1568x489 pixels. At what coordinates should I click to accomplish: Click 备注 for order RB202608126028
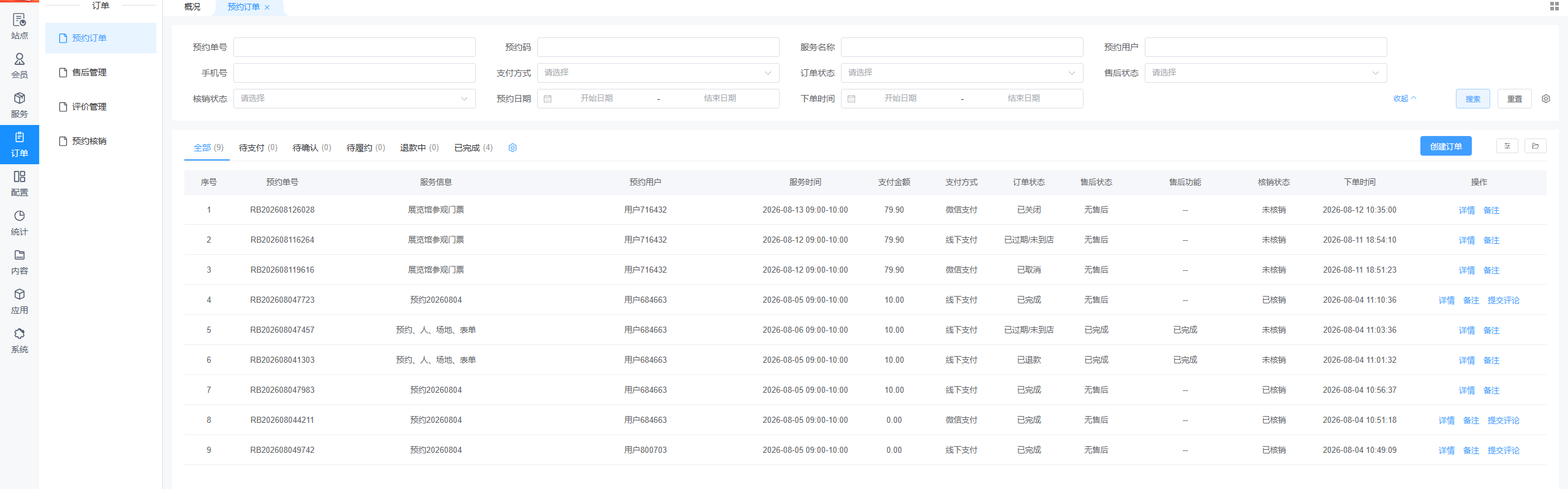pyautogui.click(x=1491, y=210)
